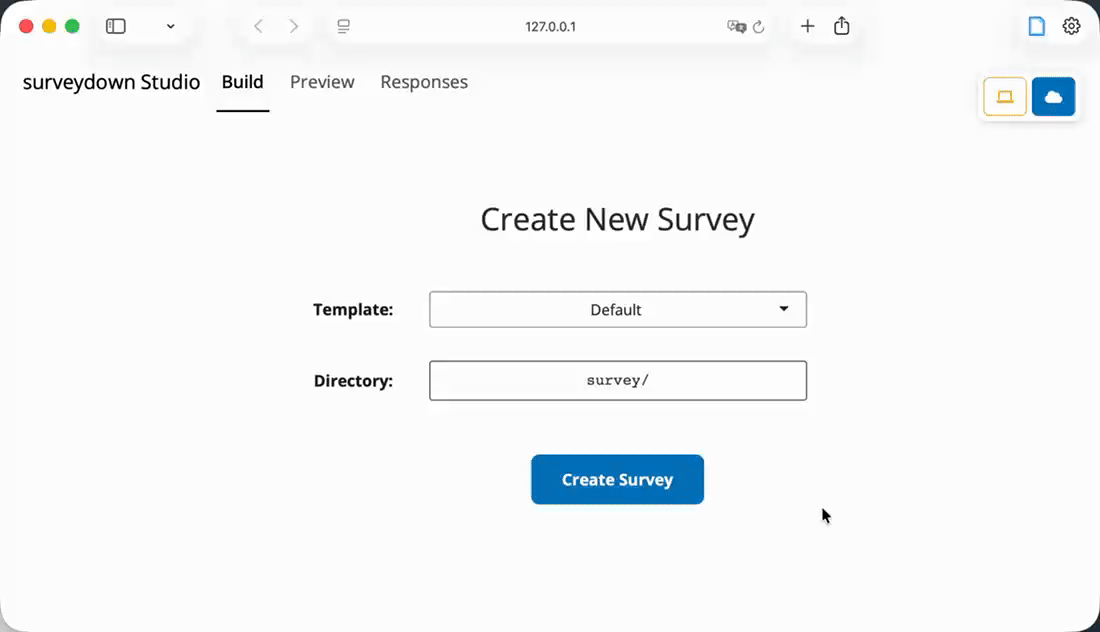Click the surveydown Studio title link
This screenshot has width=1100, height=632.
tap(111, 82)
